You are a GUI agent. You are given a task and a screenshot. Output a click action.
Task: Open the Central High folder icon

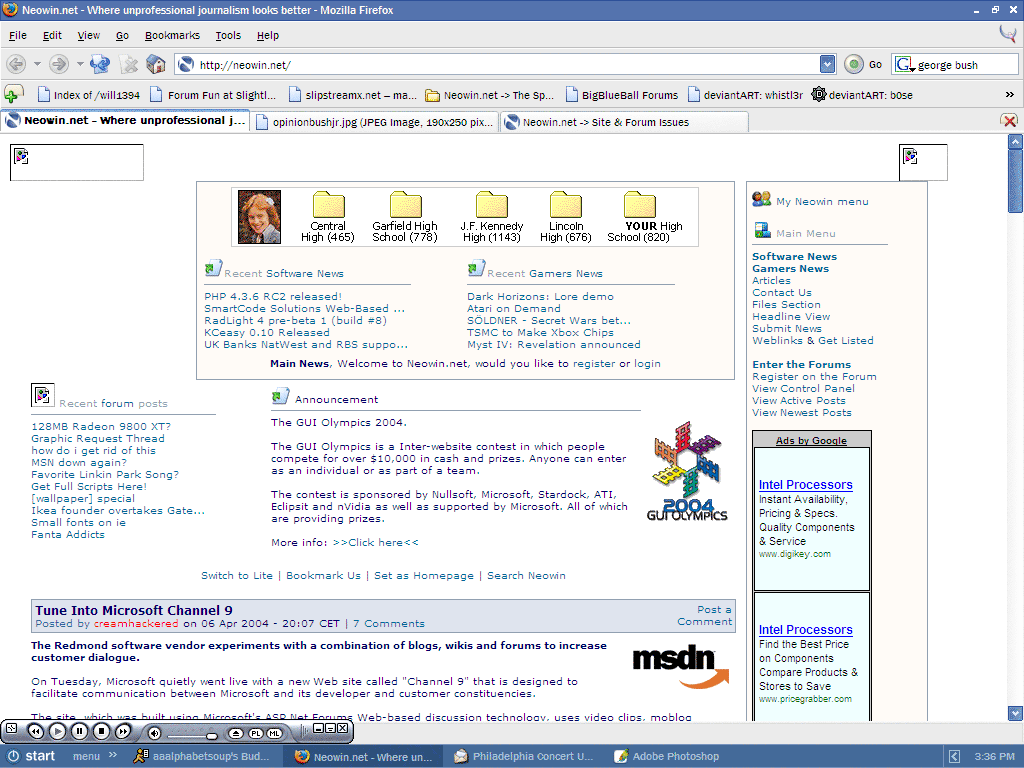pyautogui.click(x=328, y=204)
